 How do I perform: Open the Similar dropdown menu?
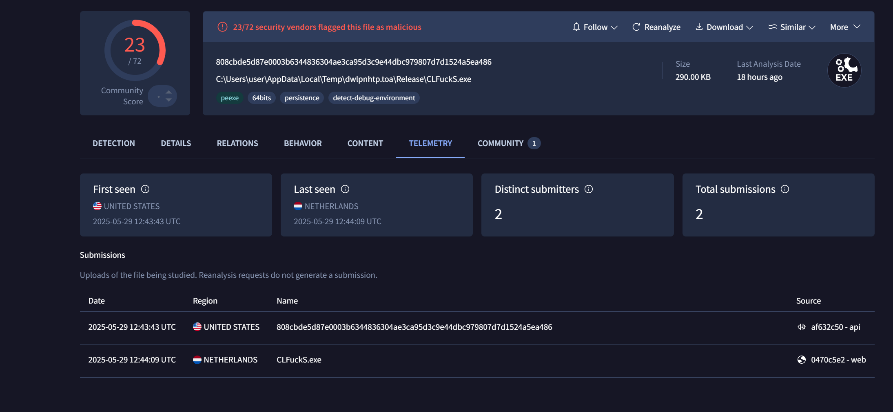click(791, 27)
